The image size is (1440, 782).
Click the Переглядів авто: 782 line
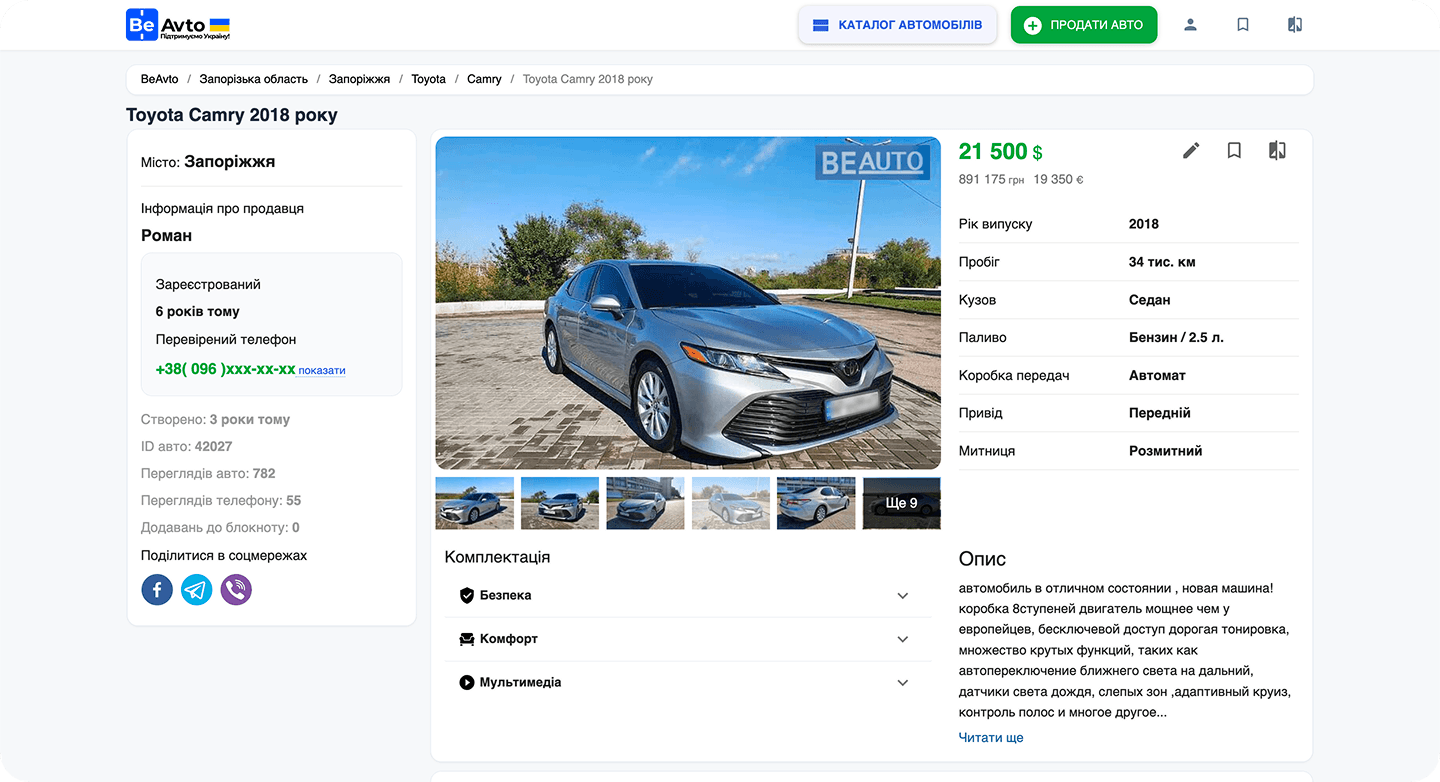(208, 474)
